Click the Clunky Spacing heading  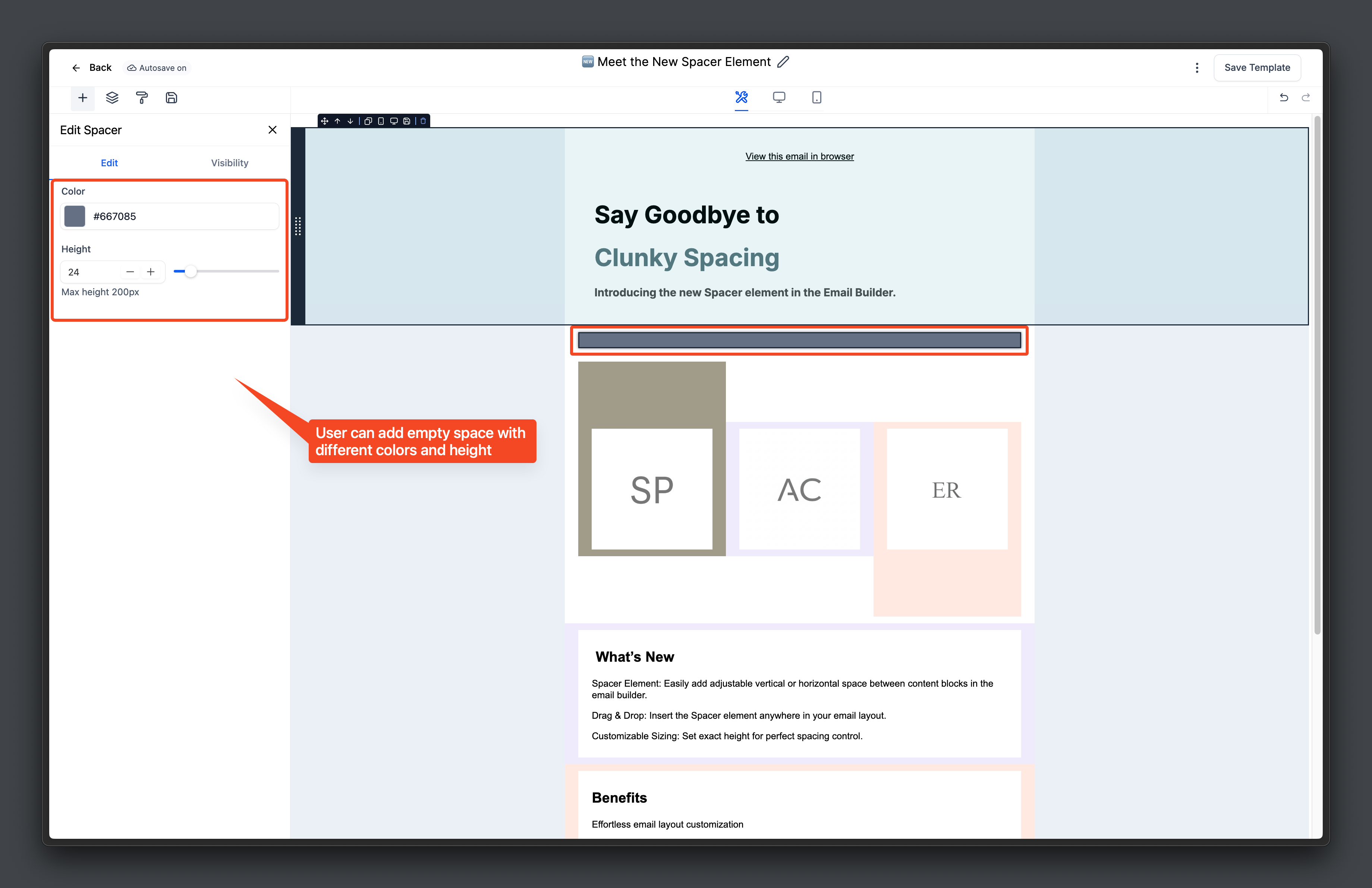pos(686,258)
